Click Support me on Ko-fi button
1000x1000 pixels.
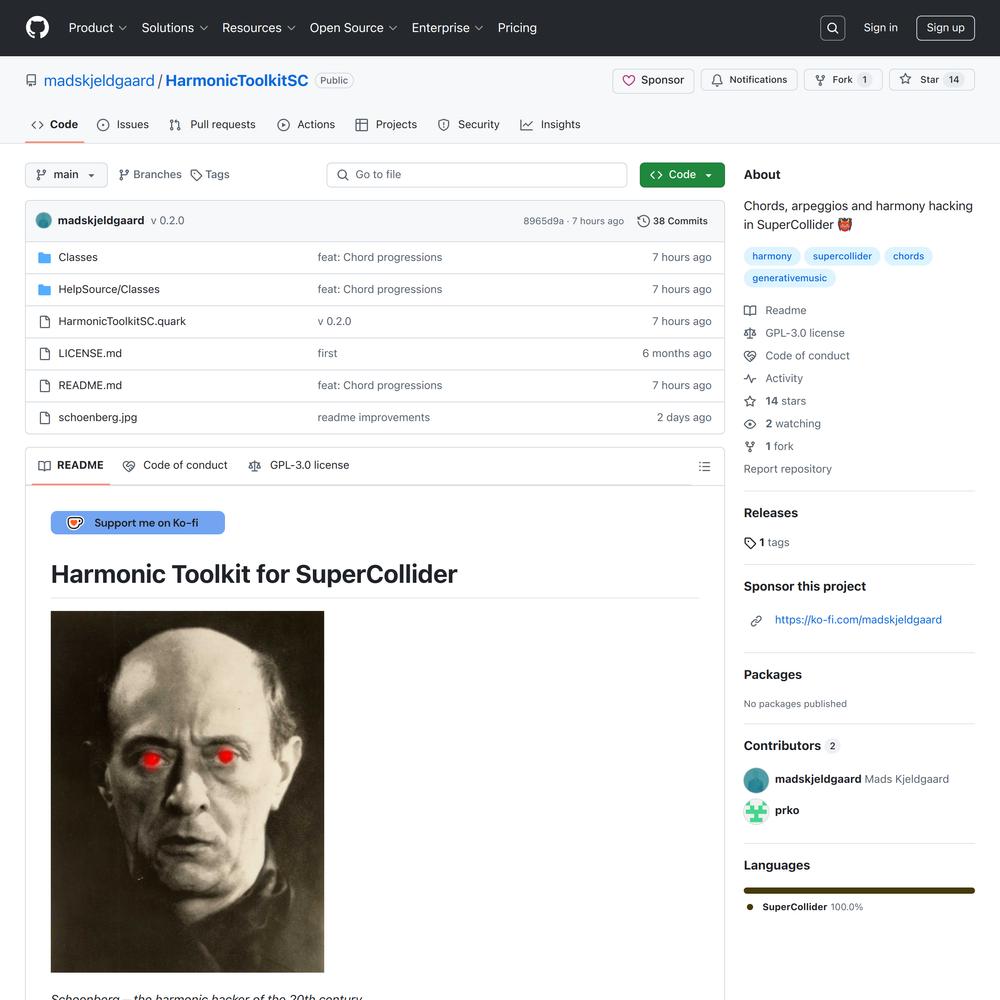tap(138, 522)
